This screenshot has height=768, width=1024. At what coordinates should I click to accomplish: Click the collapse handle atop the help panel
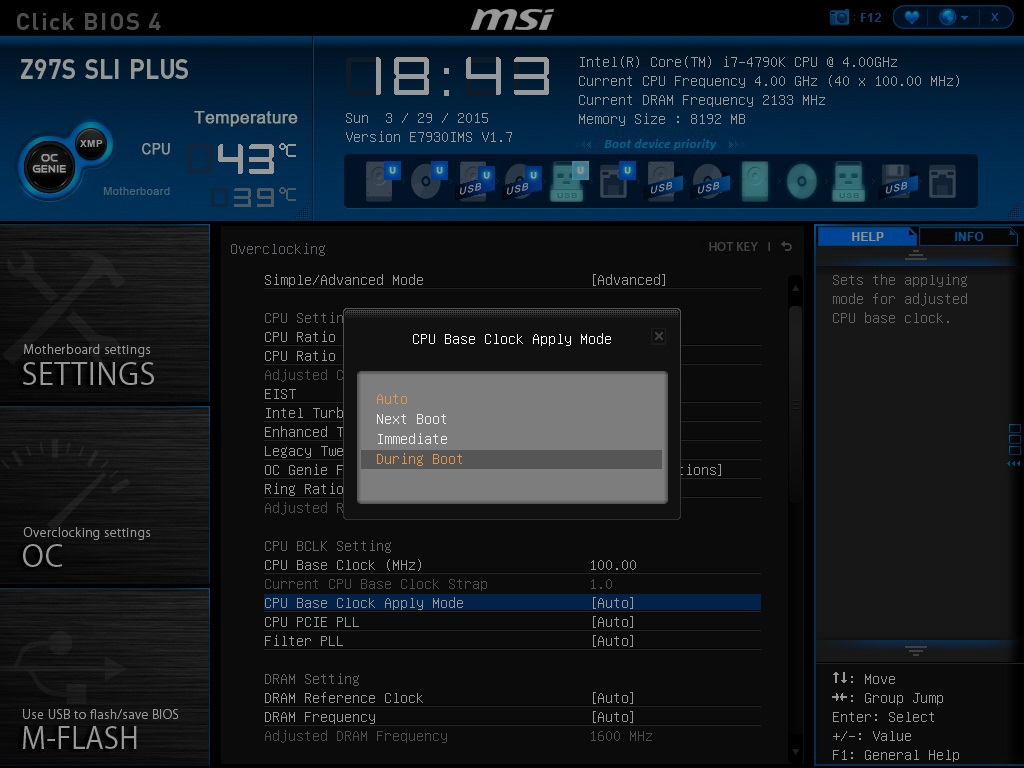(x=916, y=255)
